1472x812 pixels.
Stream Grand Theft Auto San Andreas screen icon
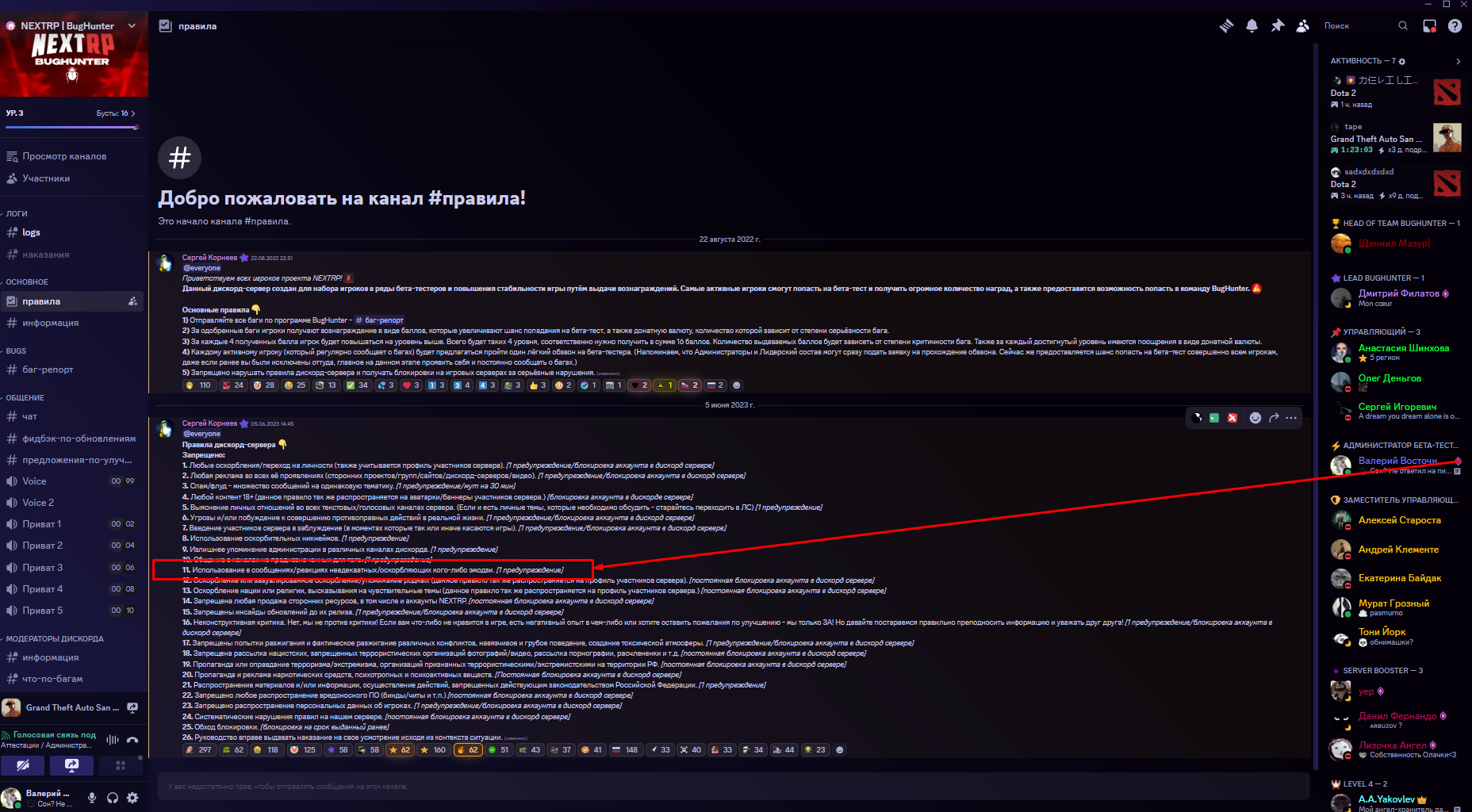[132, 707]
